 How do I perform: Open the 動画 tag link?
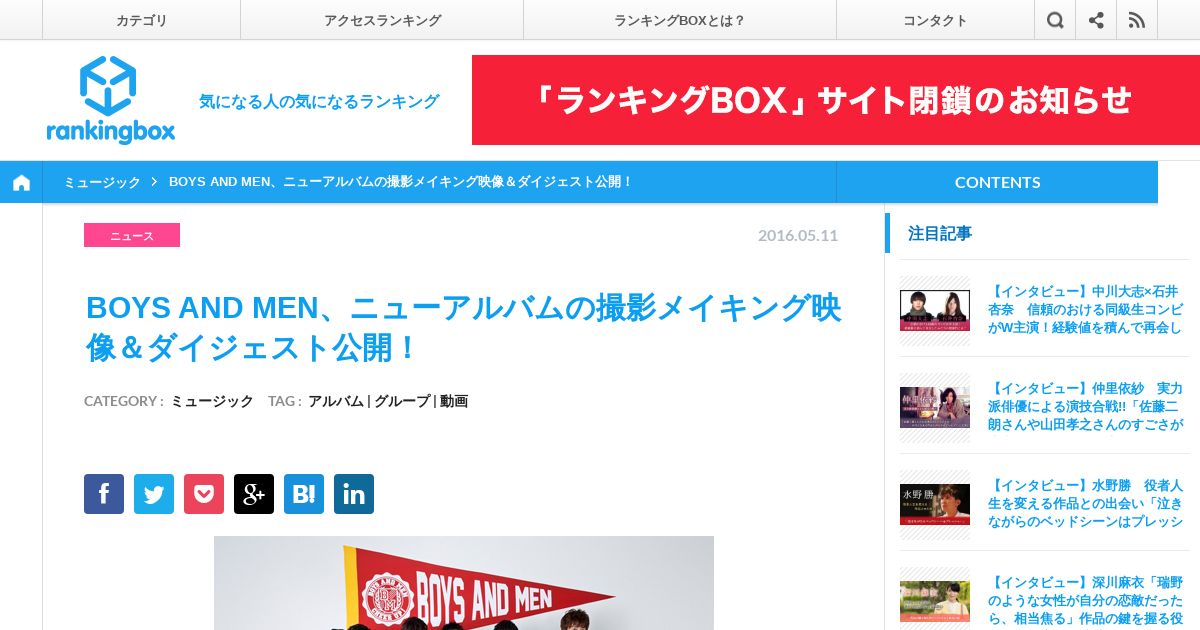pos(454,401)
